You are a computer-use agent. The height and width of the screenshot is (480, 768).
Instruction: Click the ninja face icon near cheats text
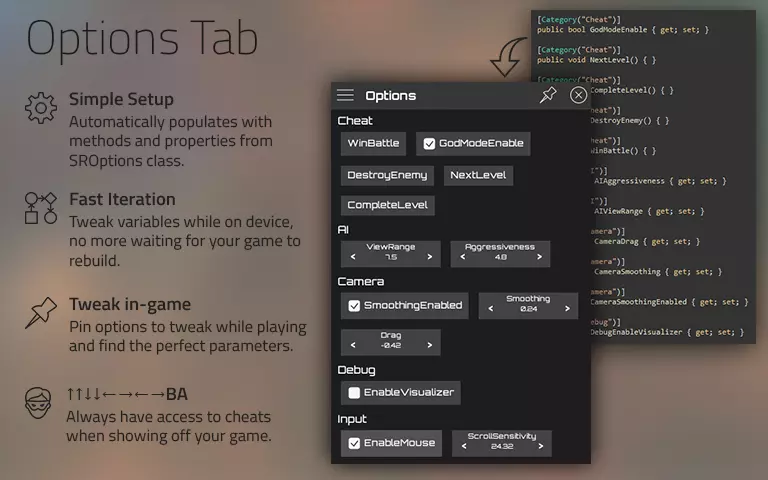(38, 403)
